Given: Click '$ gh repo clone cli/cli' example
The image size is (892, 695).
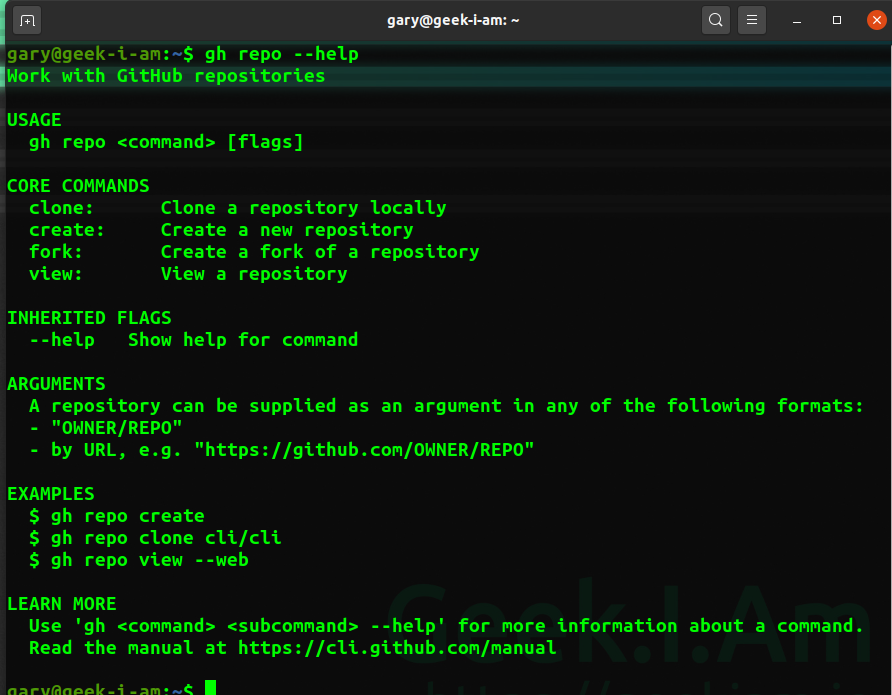Looking at the screenshot, I should coord(155,538).
